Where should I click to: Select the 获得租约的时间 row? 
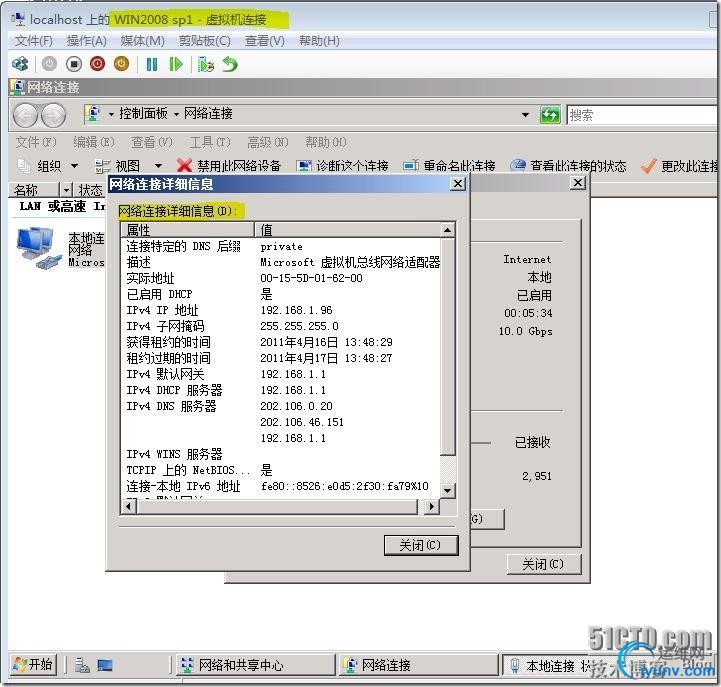281,342
